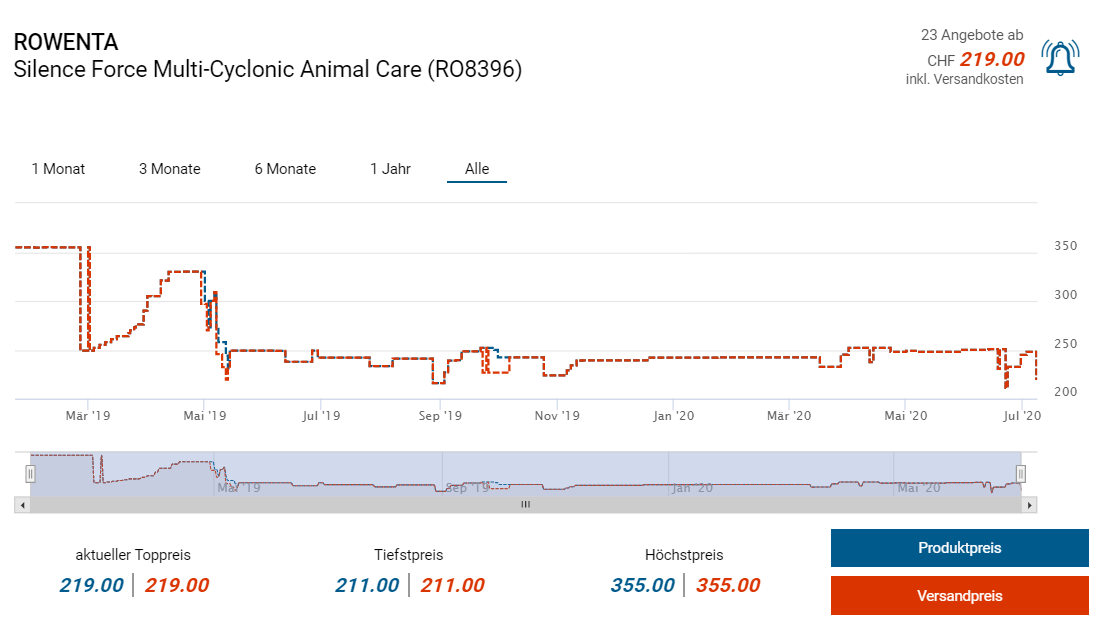This screenshot has width=1098, height=623.
Task: Choose the 1 Jahr range
Action: (390, 169)
